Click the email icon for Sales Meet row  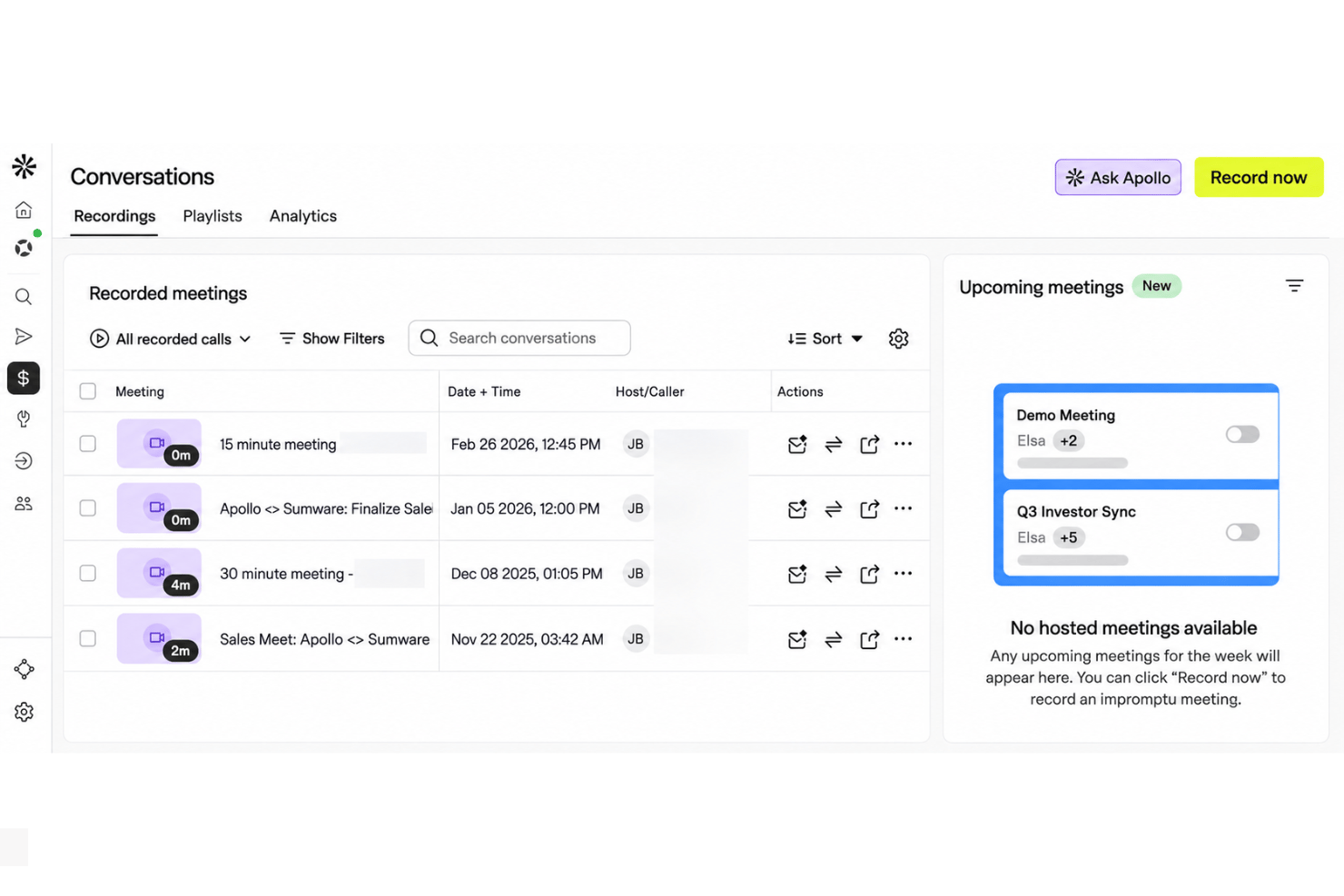(x=797, y=639)
